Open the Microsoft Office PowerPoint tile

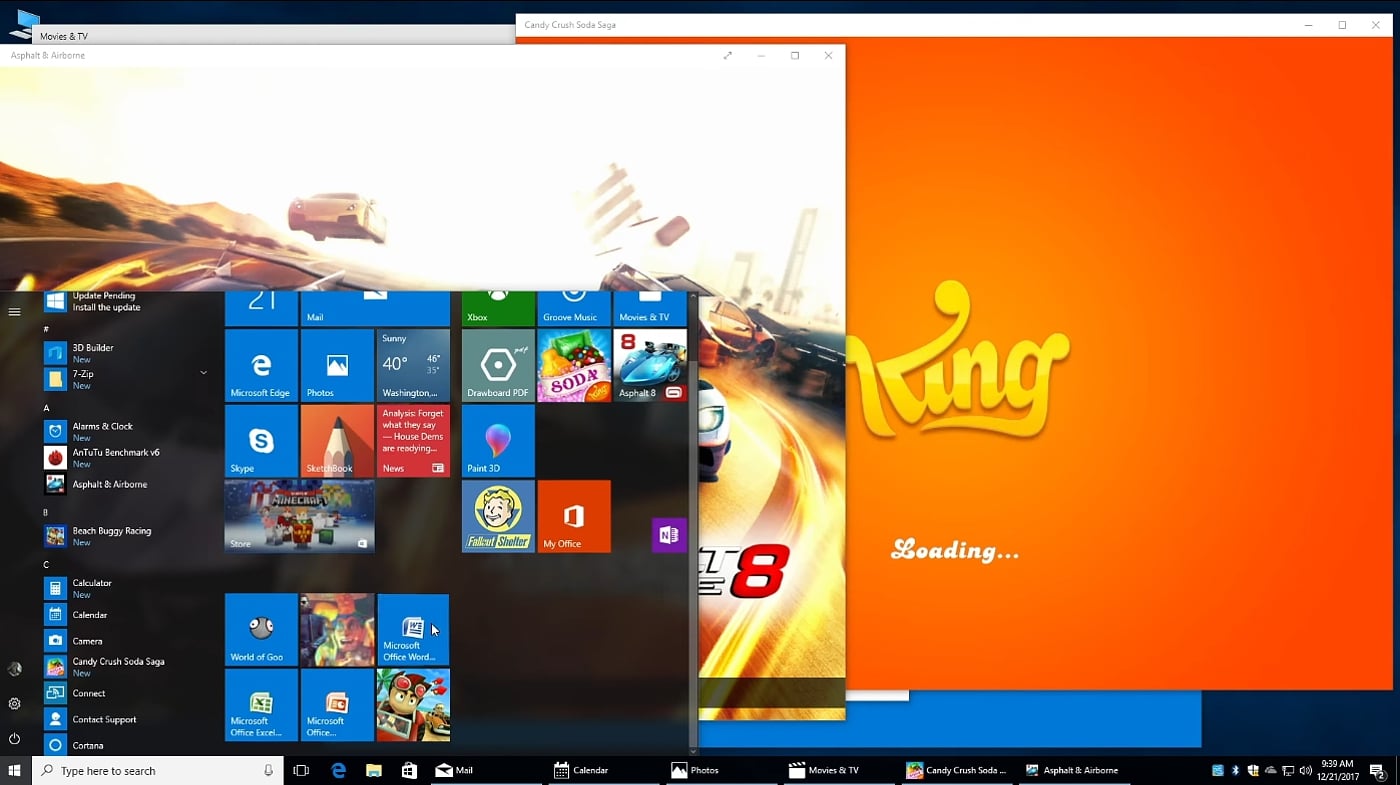(337, 705)
